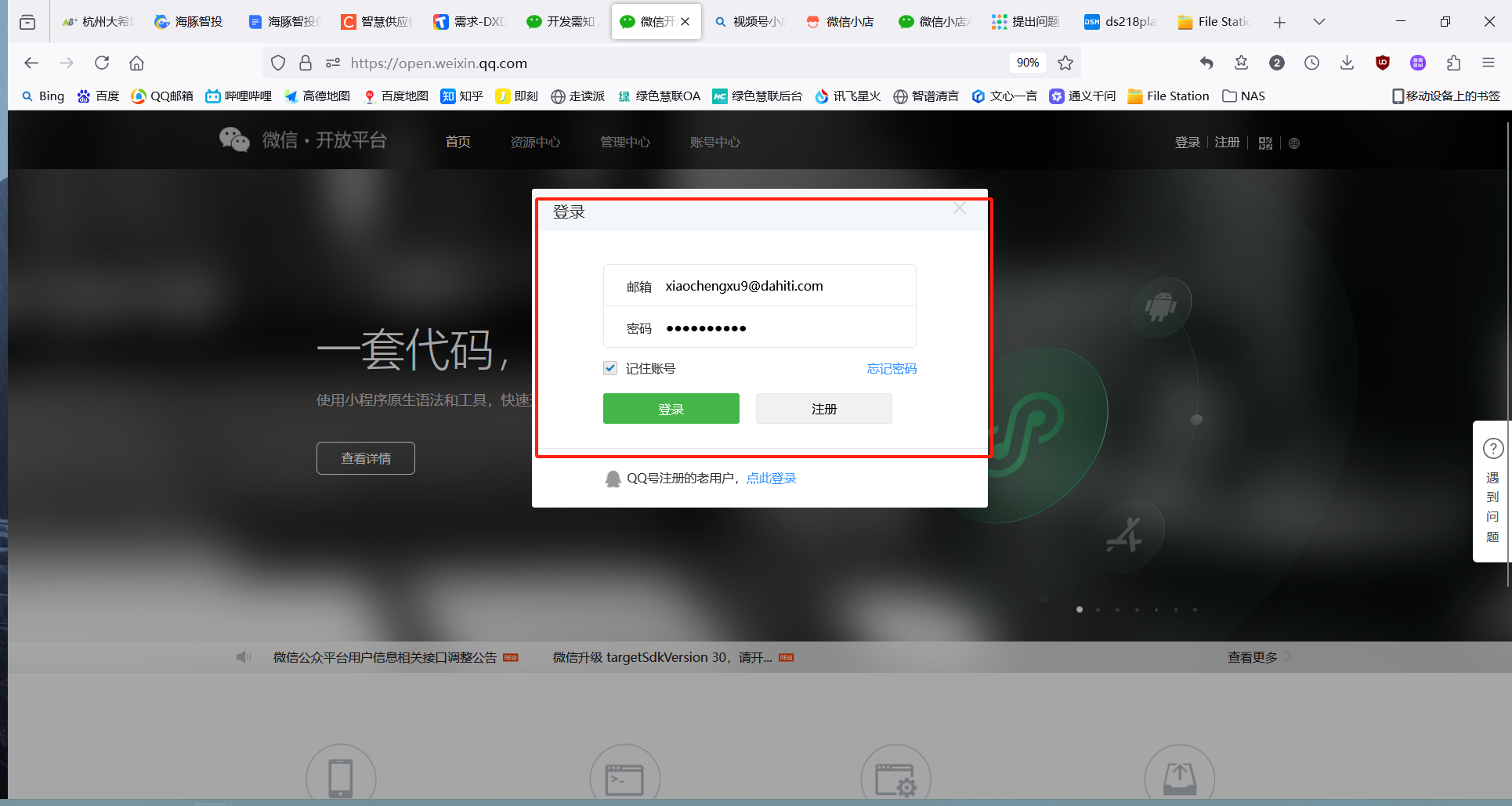This screenshot has height=806, width=1512.
Task: Click the WeChat Open Platform logo
Action: click(x=303, y=140)
